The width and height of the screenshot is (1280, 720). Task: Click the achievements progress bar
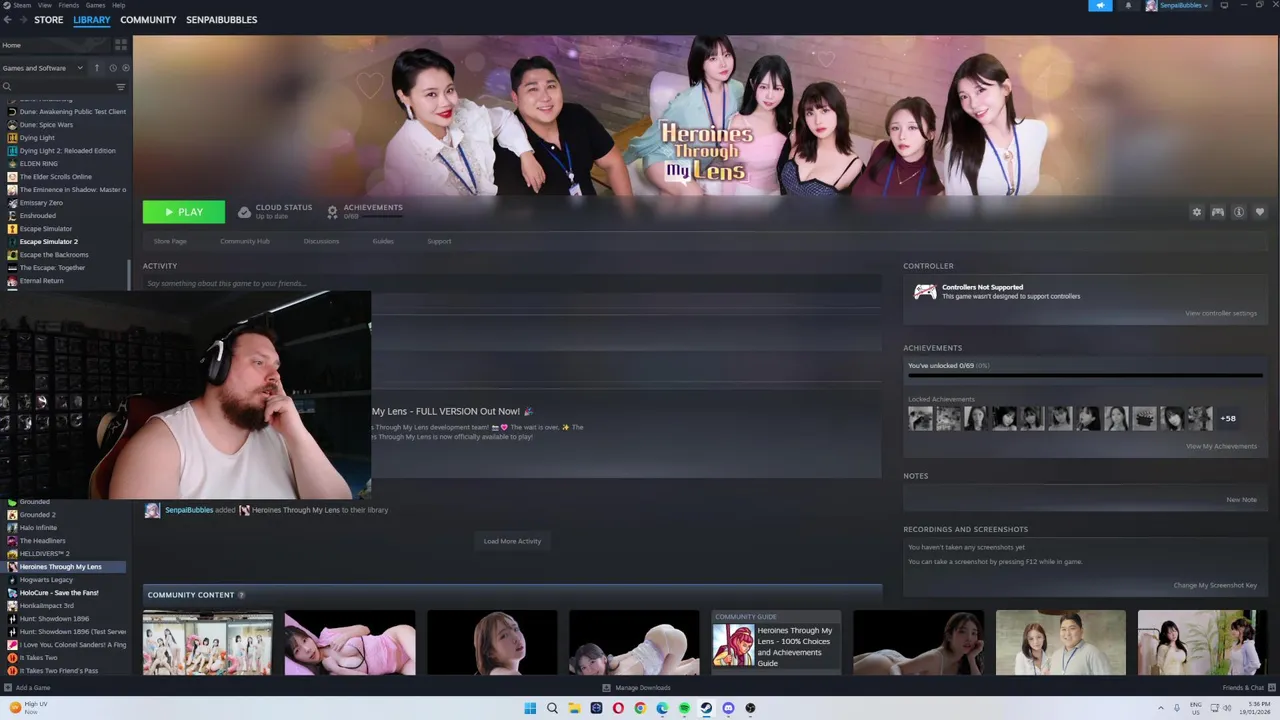click(x=1085, y=376)
